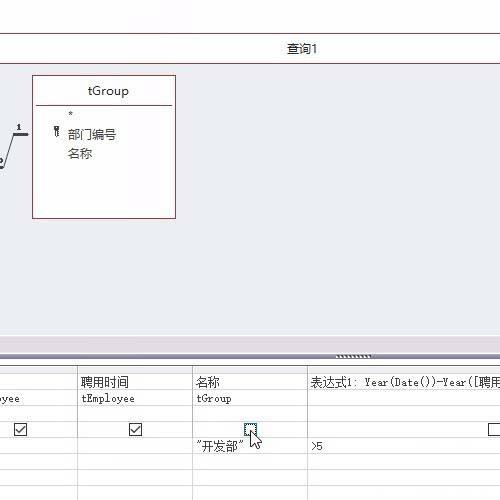Click the "开发部" criteria cell

pyautogui.click(x=250, y=446)
